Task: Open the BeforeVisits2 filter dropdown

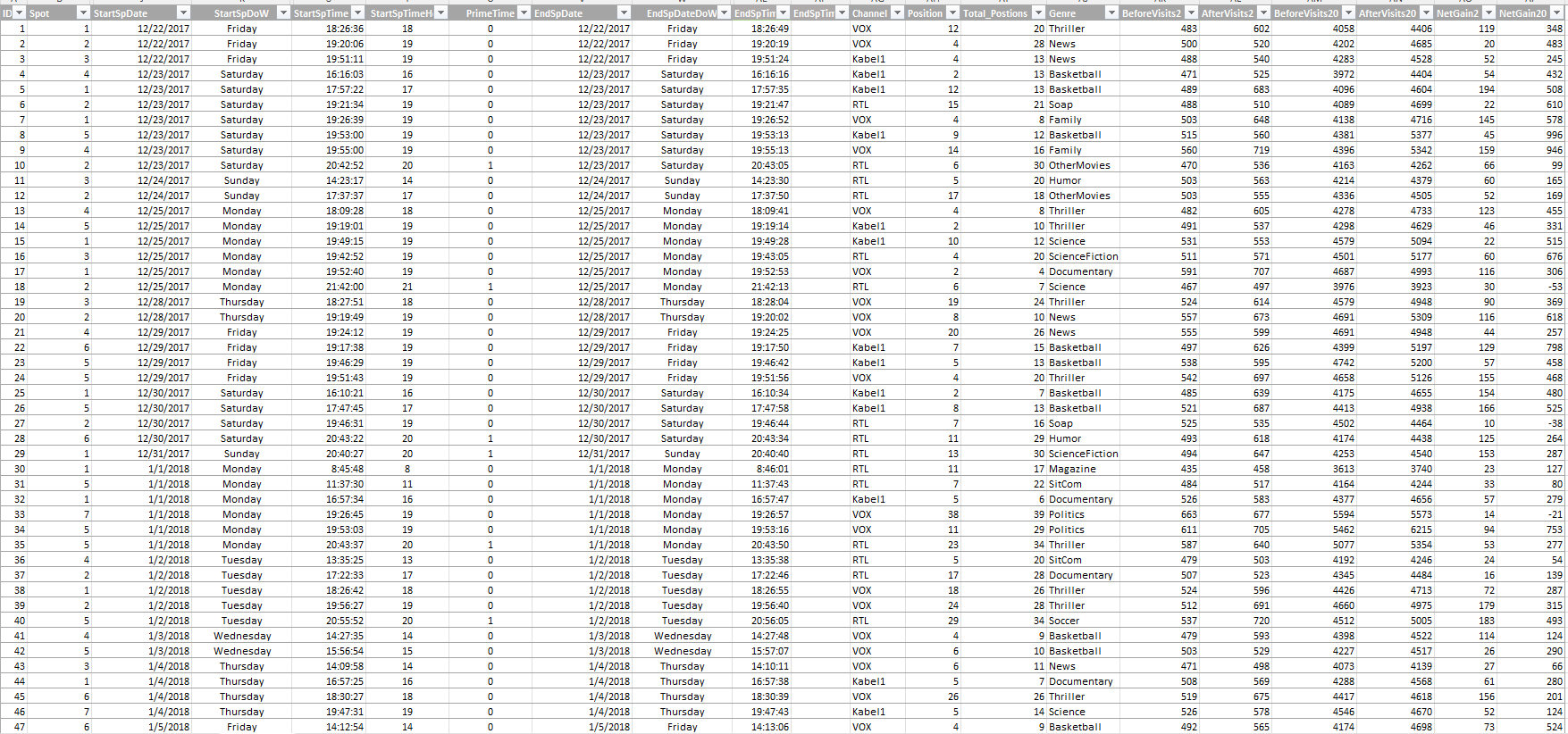Action: (x=1191, y=13)
